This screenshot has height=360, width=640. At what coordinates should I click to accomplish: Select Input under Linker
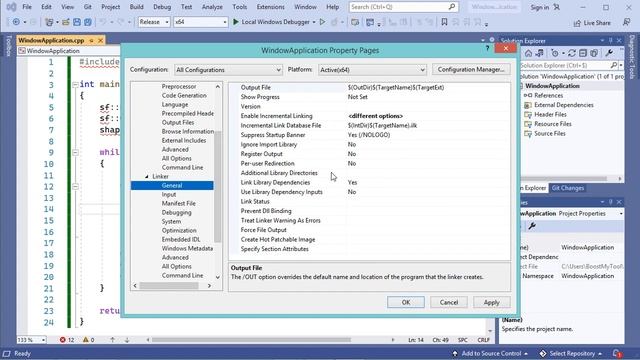[169, 194]
